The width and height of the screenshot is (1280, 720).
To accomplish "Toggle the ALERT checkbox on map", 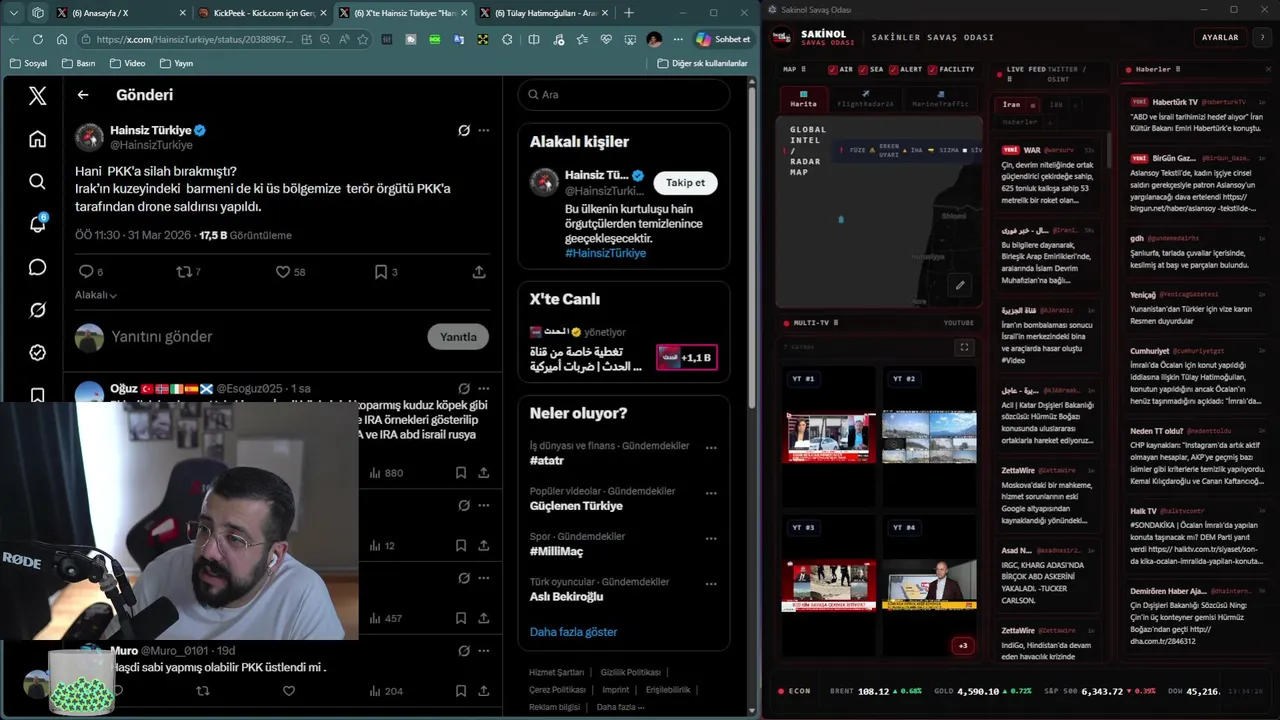I will 892,70.
